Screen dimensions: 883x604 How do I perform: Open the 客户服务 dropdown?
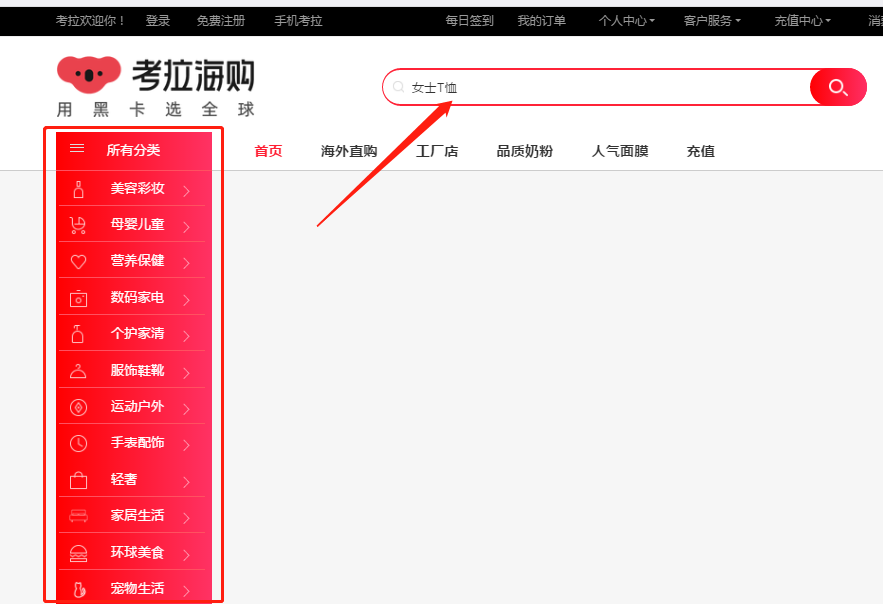coord(712,21)
